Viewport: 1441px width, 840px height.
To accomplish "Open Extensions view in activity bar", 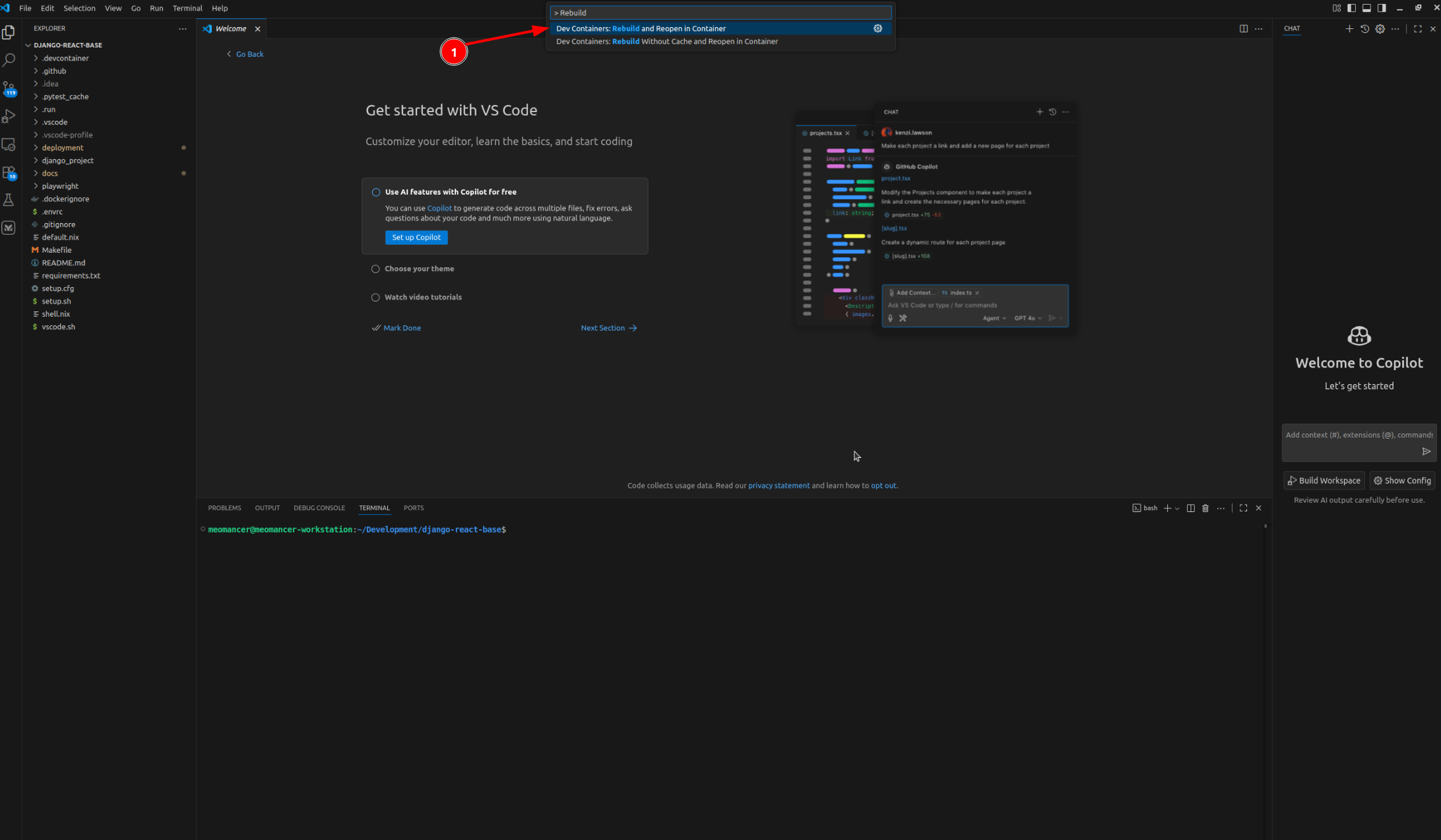I will (9, 173).
